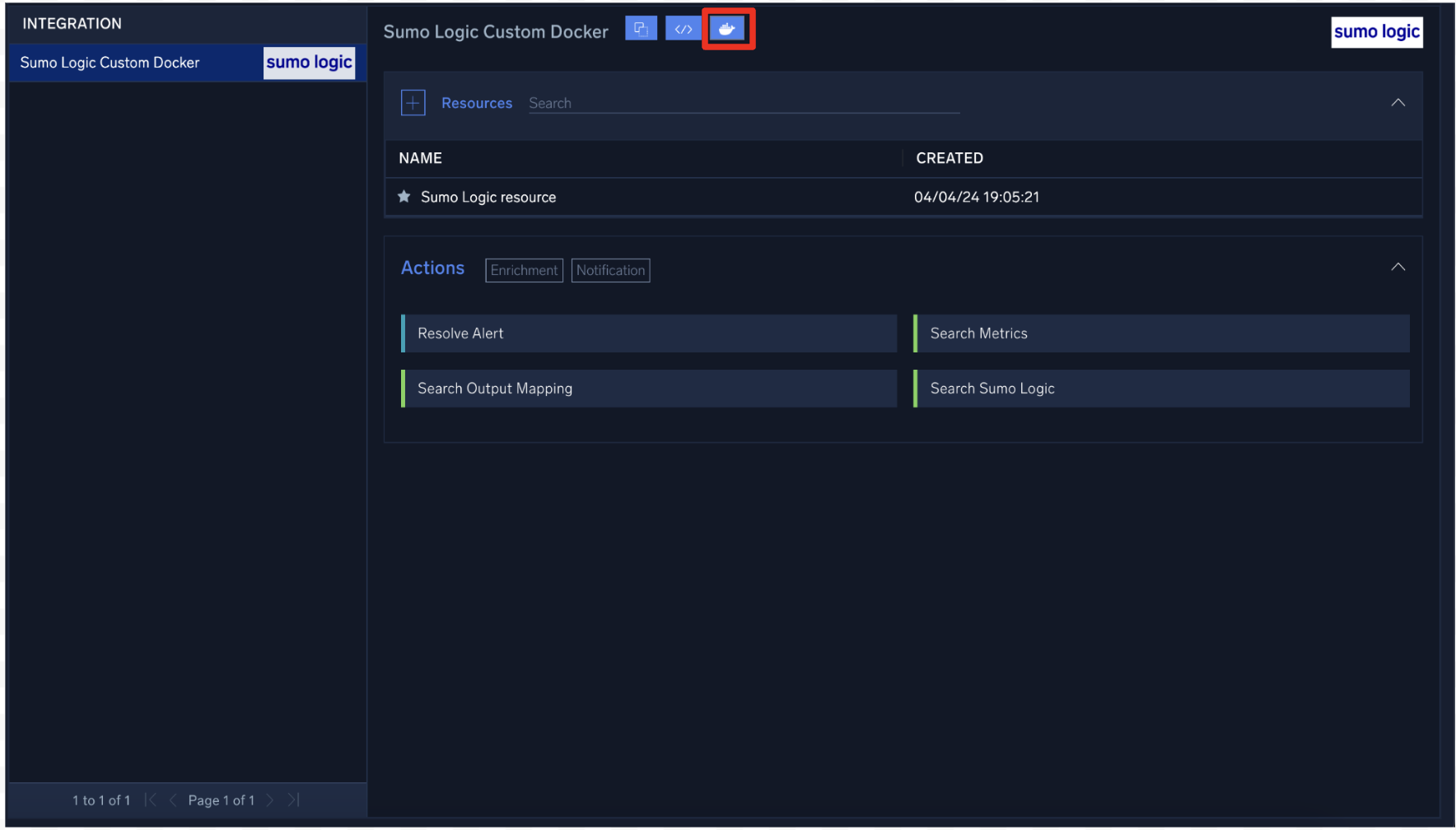Collapse the Actions panel
This screenshot has height=830, width=1456.
click(1398, 267)
